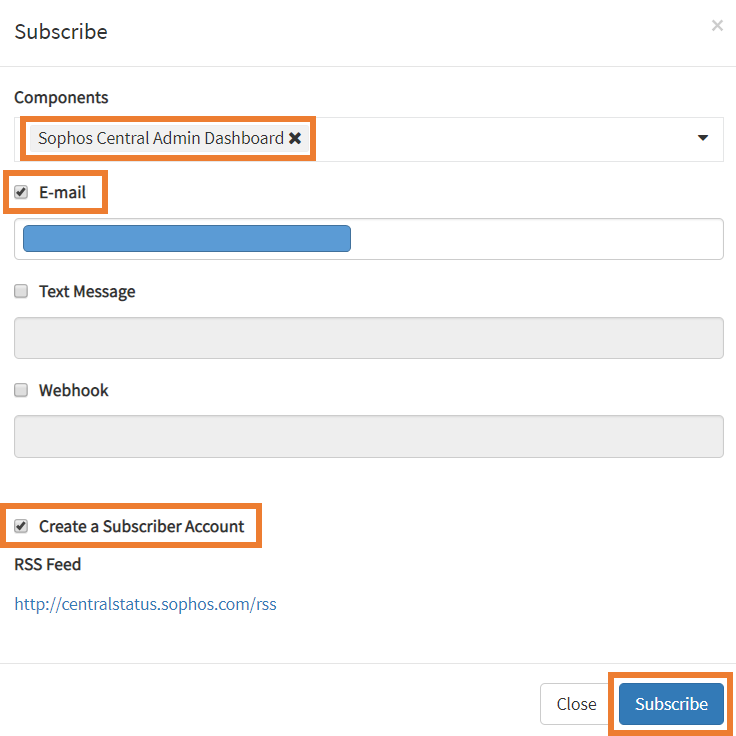Uncheck the E-mail checkbox
736x736 pixels.
coord(21,192)
